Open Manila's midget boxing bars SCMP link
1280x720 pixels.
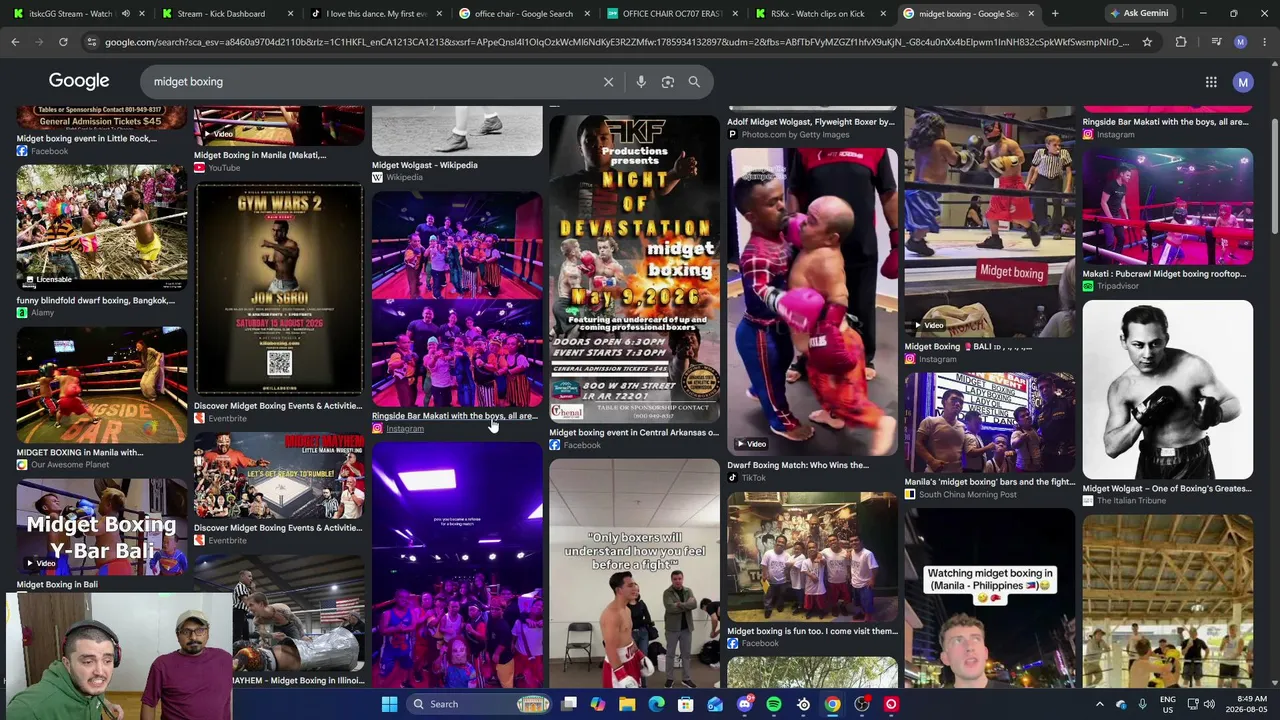[x=989, y=482]
